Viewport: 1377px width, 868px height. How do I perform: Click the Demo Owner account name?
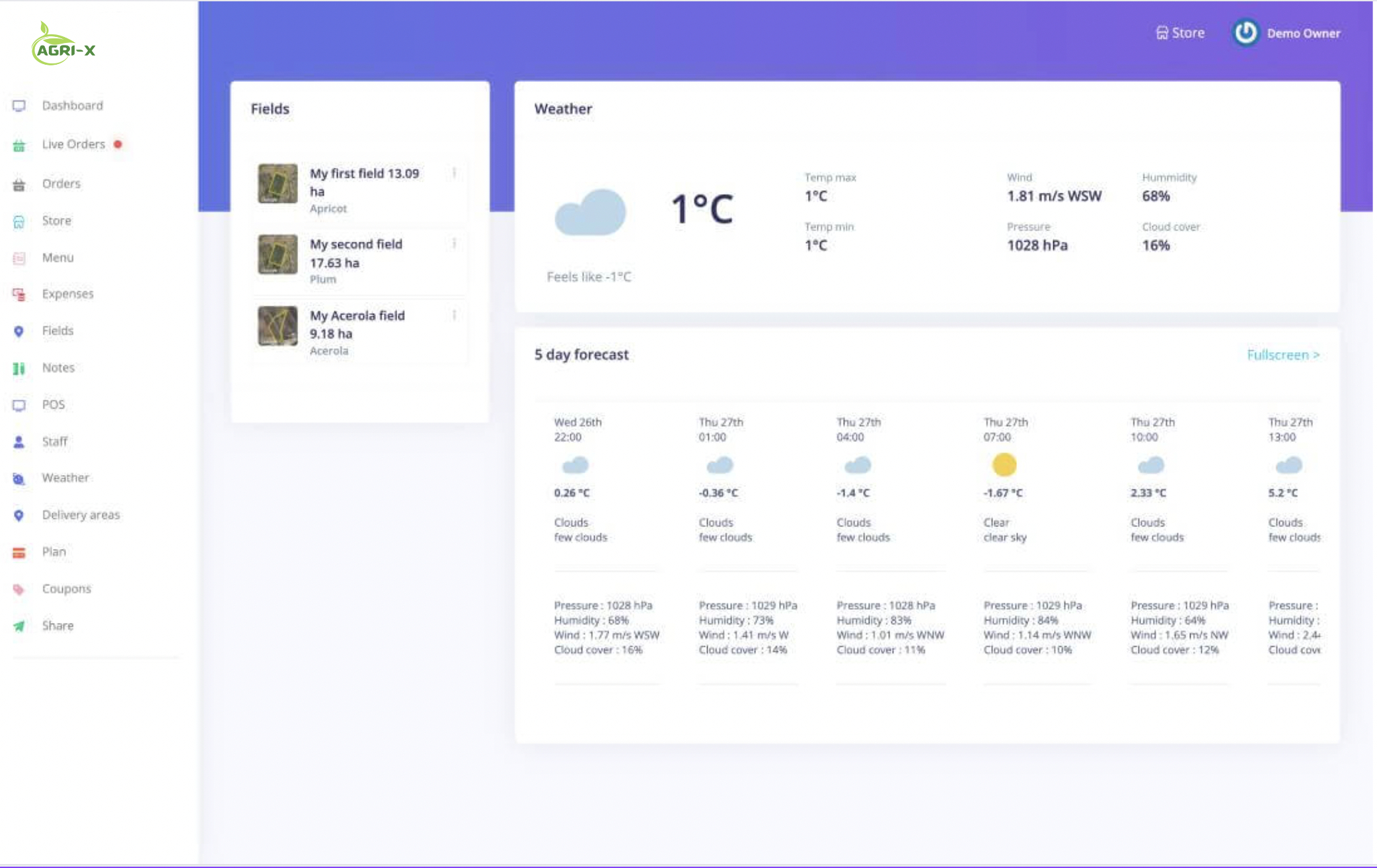pos(1303,34)
